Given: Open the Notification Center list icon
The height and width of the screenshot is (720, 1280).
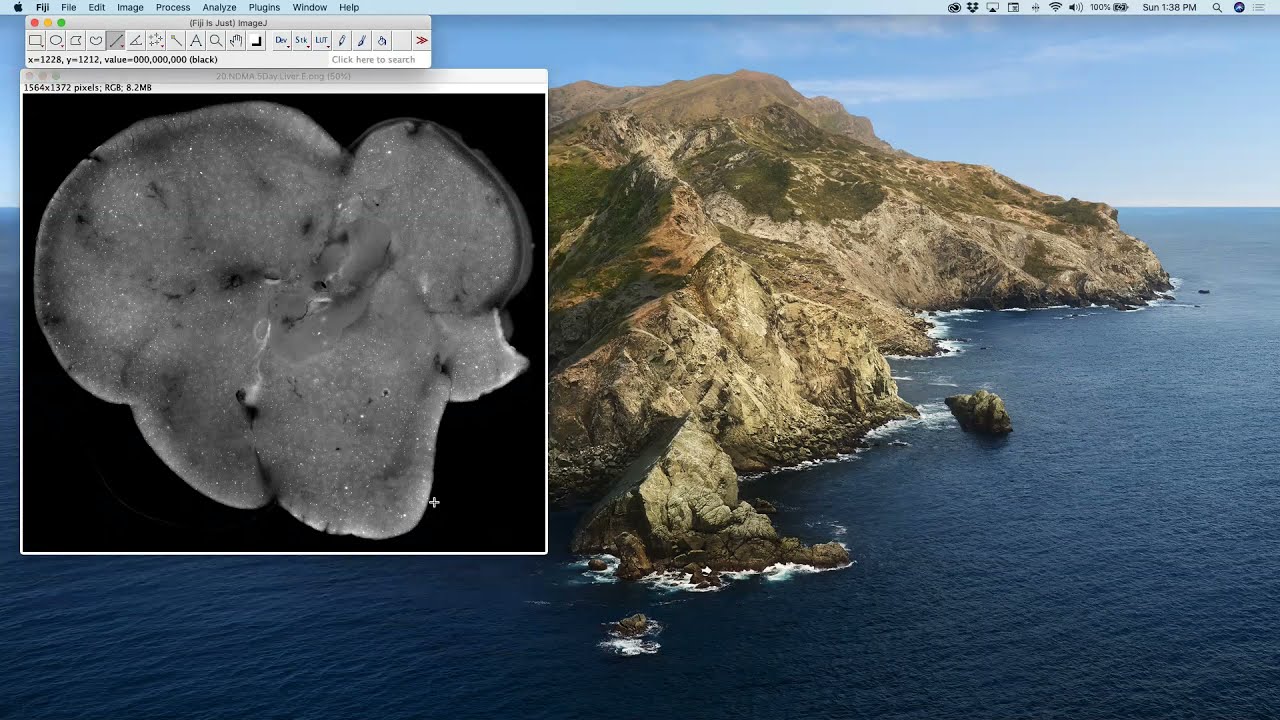Looking at the screenshot, I should (1259, 7).
